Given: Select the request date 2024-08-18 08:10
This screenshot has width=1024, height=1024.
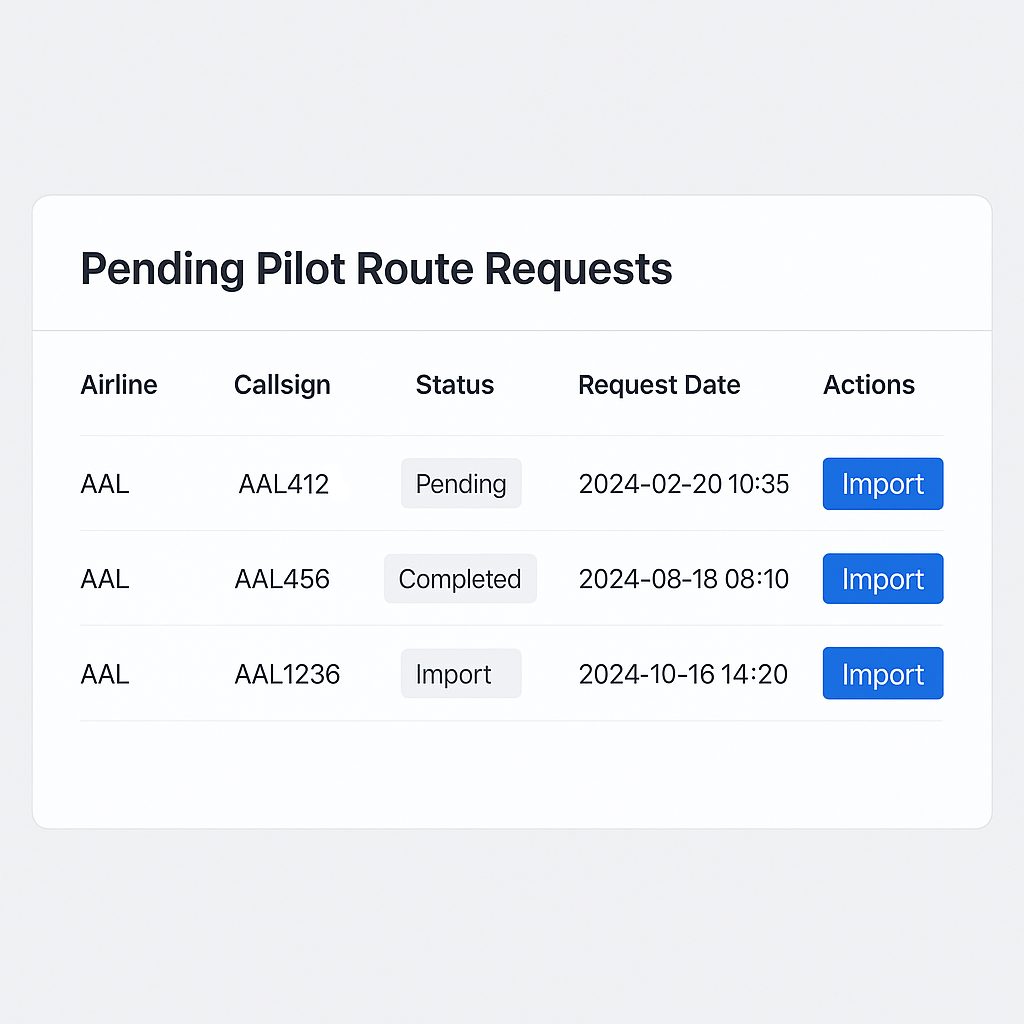Looking at the screenshot, I should [683, 579].
